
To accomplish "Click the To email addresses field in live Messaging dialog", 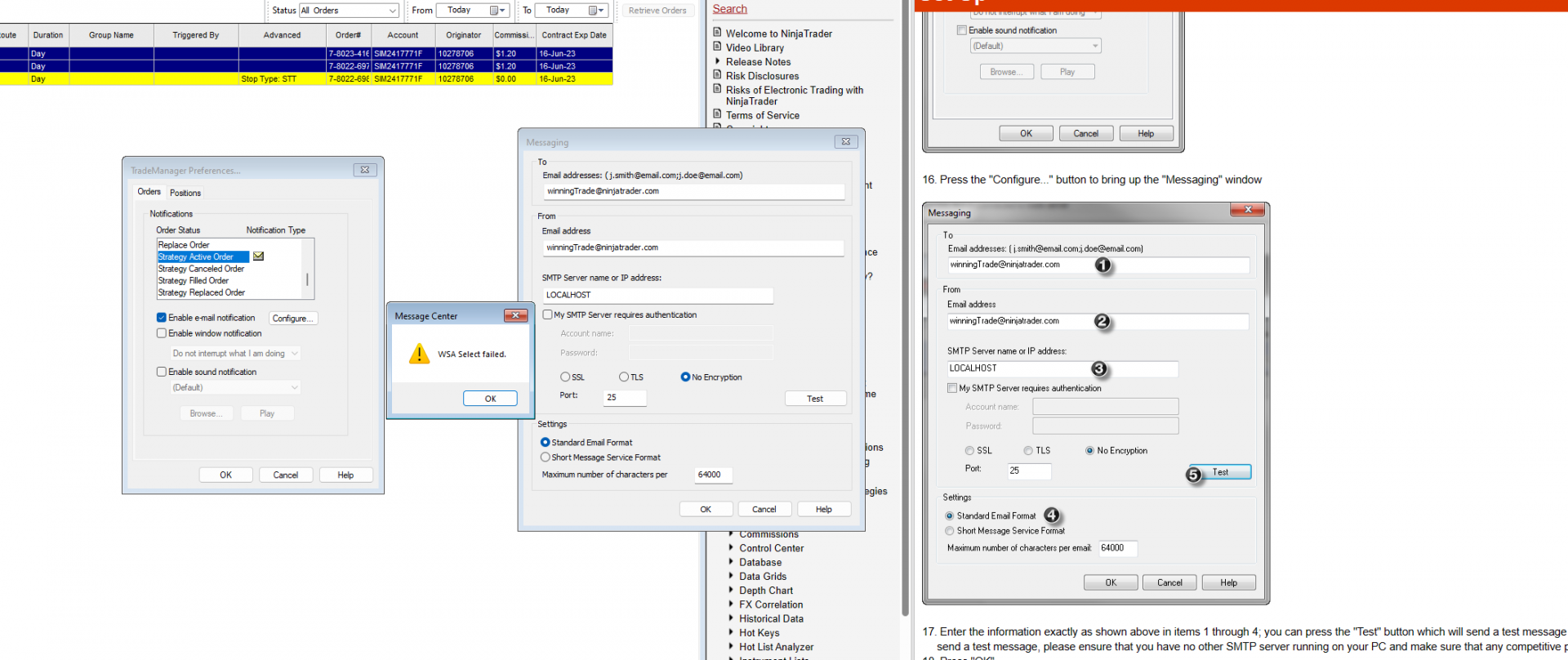I will [x=694, y=191].
